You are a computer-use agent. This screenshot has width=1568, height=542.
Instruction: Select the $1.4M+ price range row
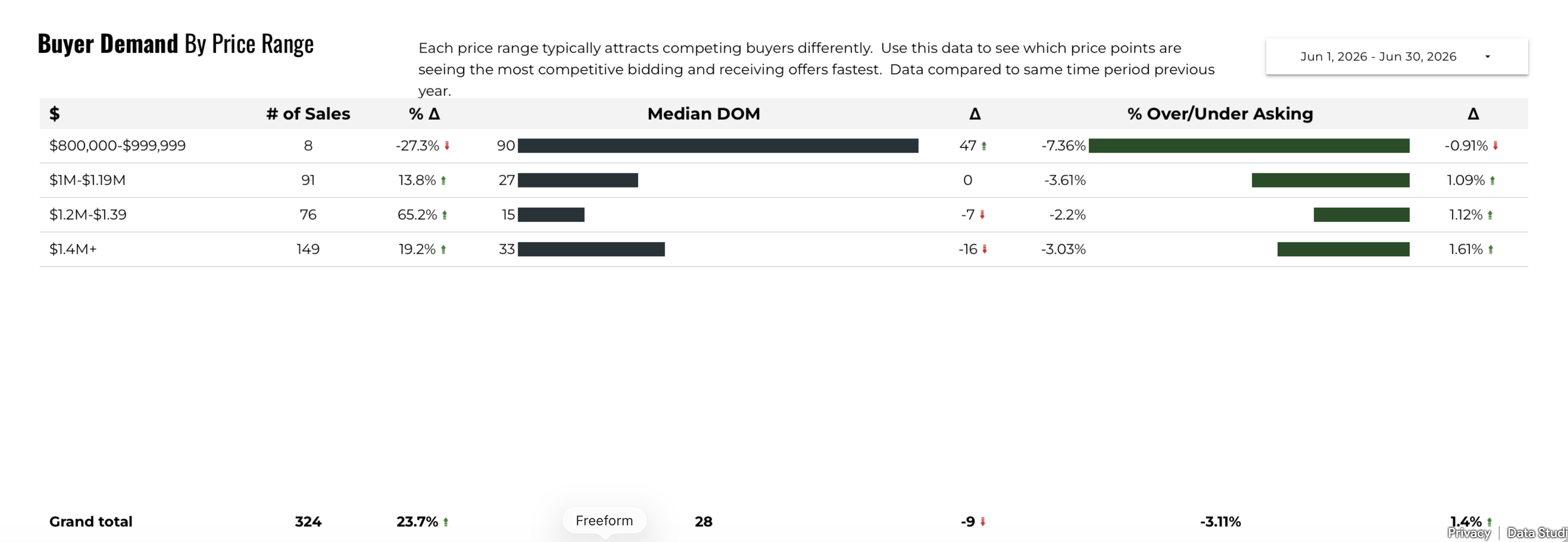tap(784, 249)
